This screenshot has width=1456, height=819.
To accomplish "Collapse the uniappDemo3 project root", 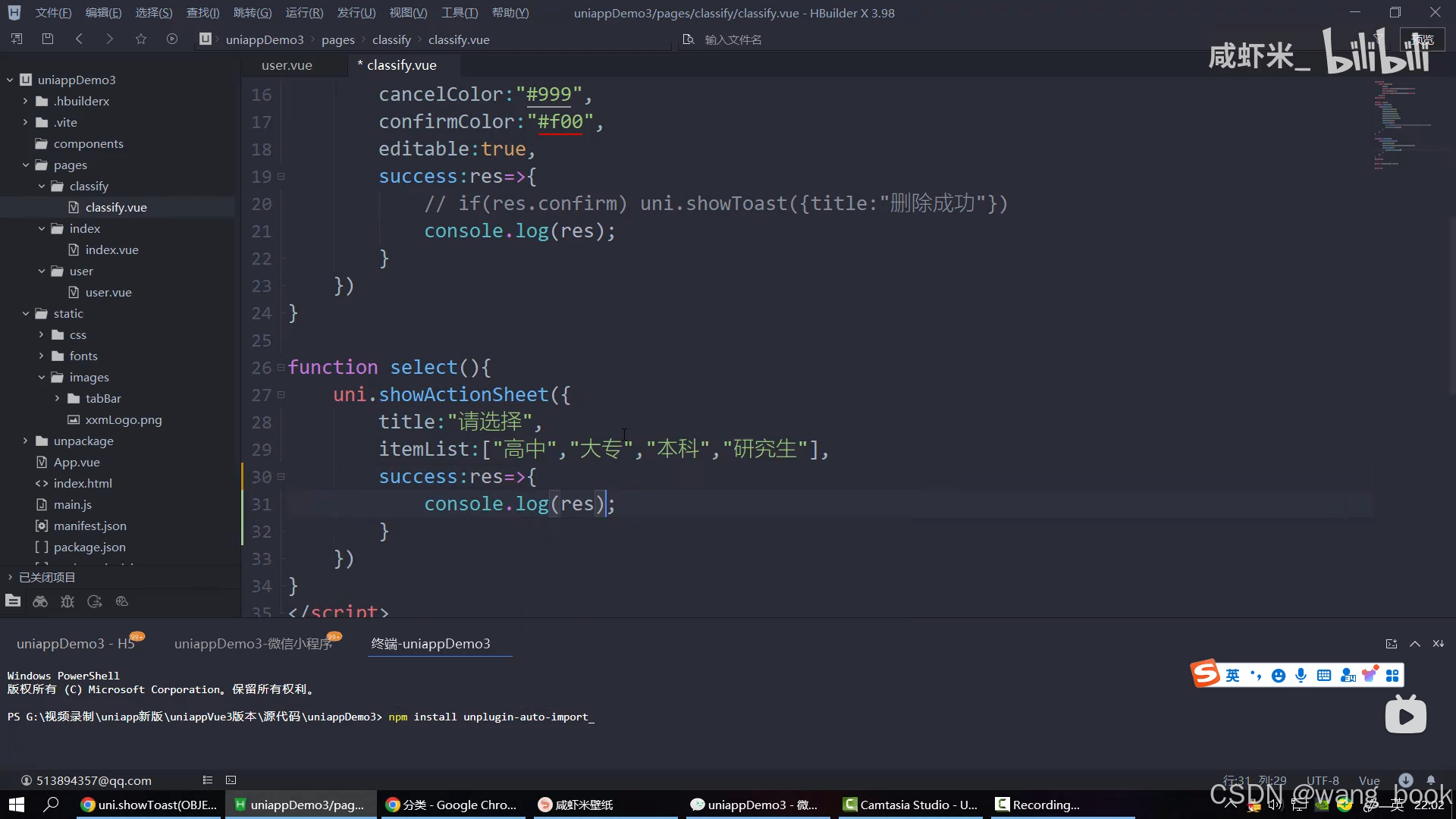I will click(10, 80).
